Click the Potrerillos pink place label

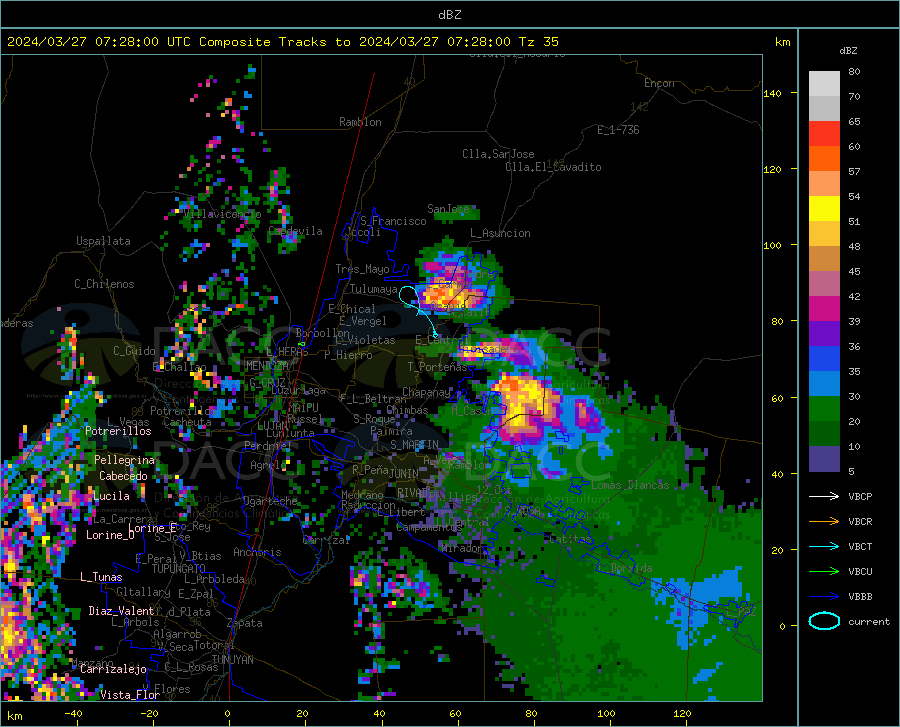(x=118, y=431)
